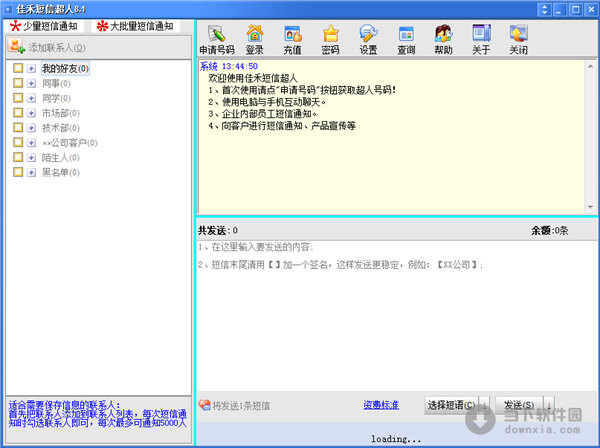Expand the 技术部 tree node
The height and width of the screenshot is (448, 600).
click(x=32, y=128)
